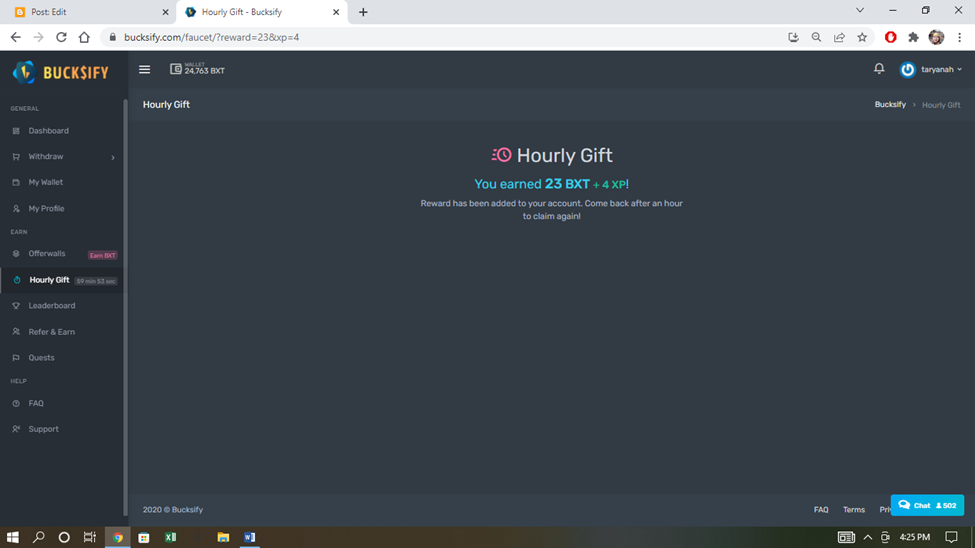
Task: Share this page icon
Action: coord(839,37)
